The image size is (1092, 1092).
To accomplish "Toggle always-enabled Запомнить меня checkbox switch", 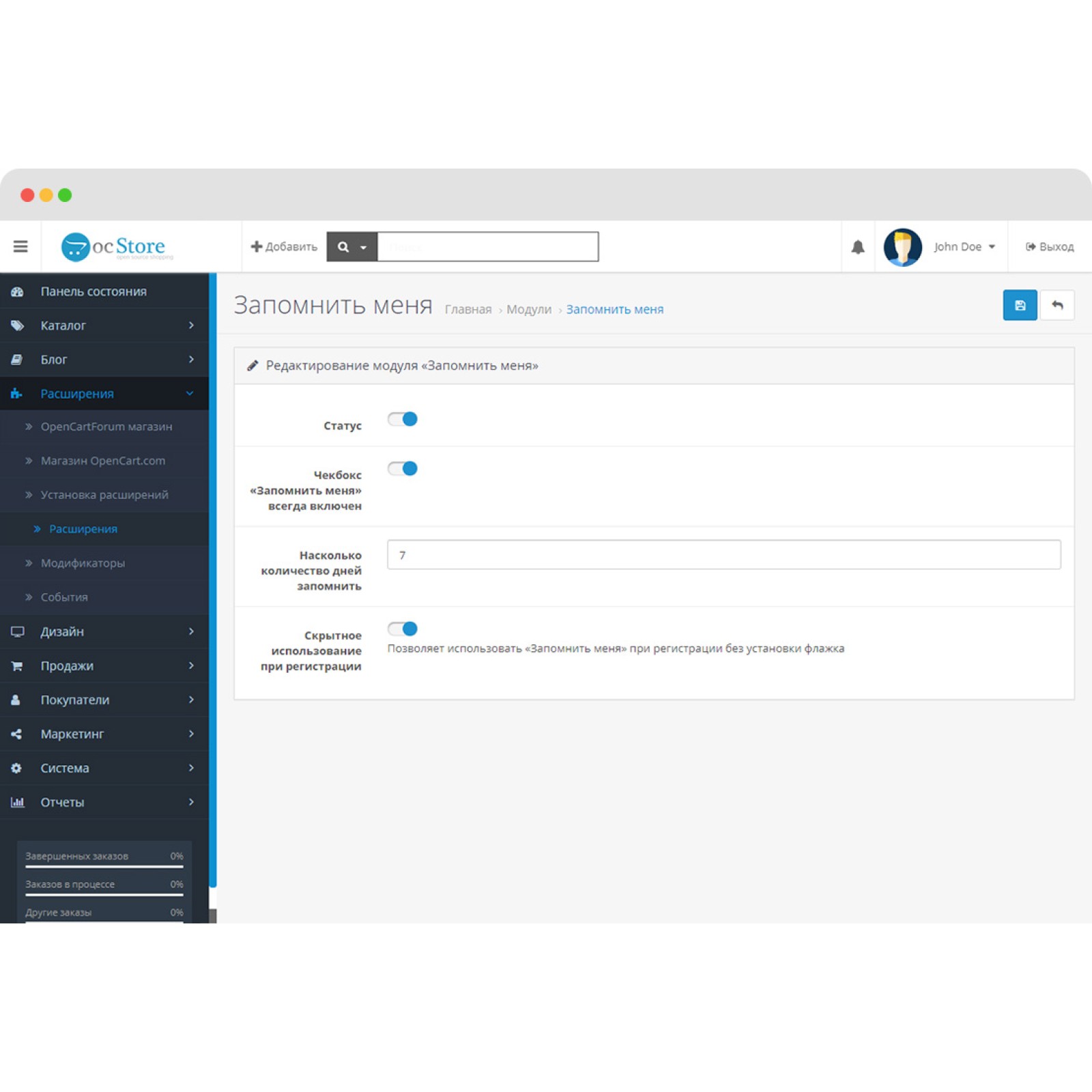I will click(x=403, y=468).
